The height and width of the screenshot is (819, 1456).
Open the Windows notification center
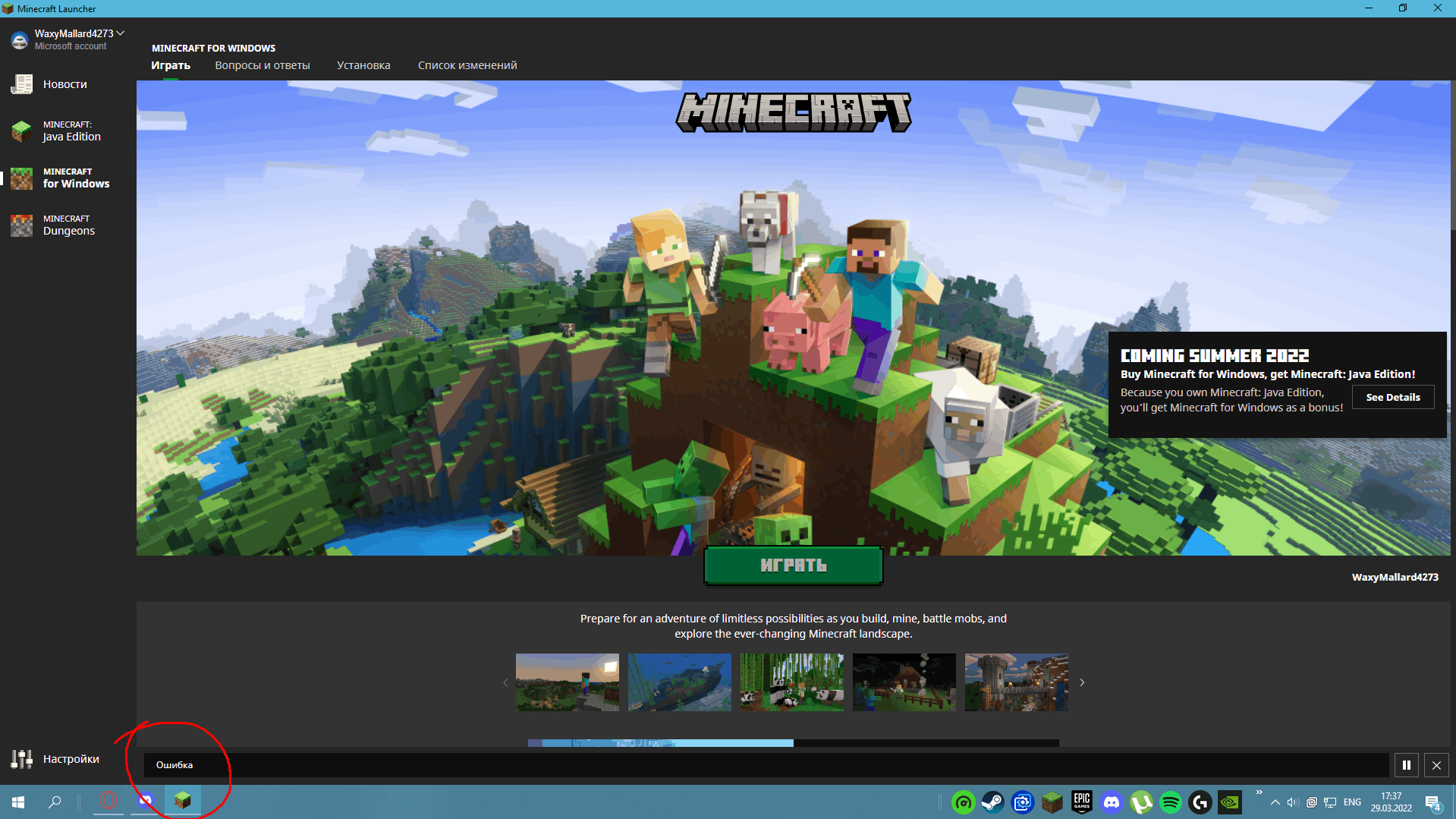click(x=1433, y=802)
